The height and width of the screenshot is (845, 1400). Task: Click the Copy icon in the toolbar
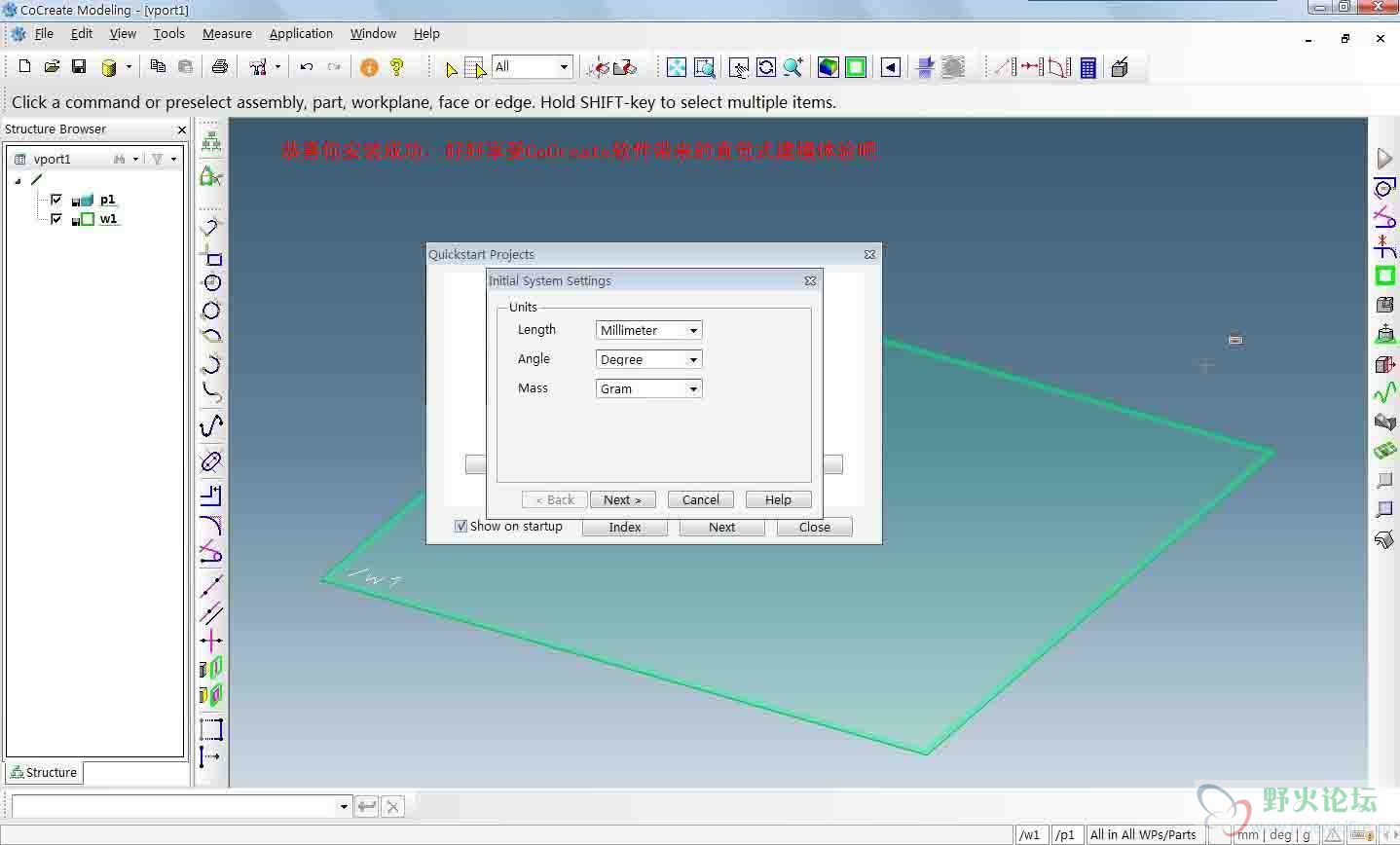158,66
